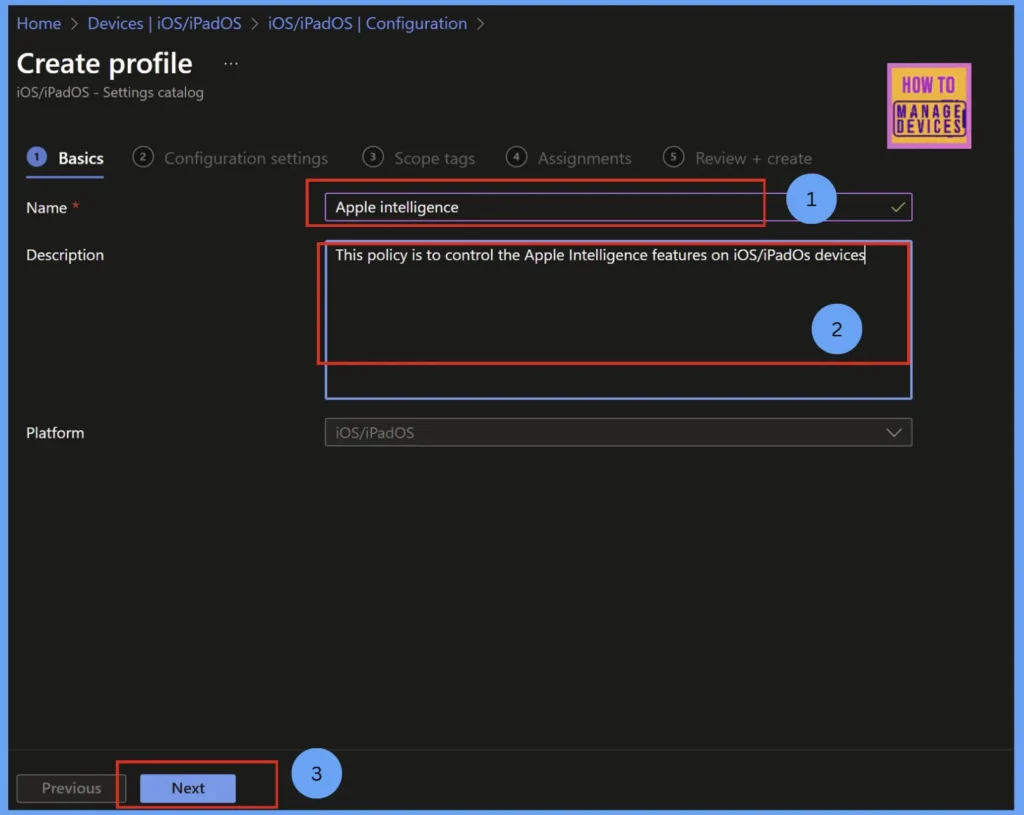Click the Name field label
The width and height of the screenshot is (1024, 815).
point(46,208)
